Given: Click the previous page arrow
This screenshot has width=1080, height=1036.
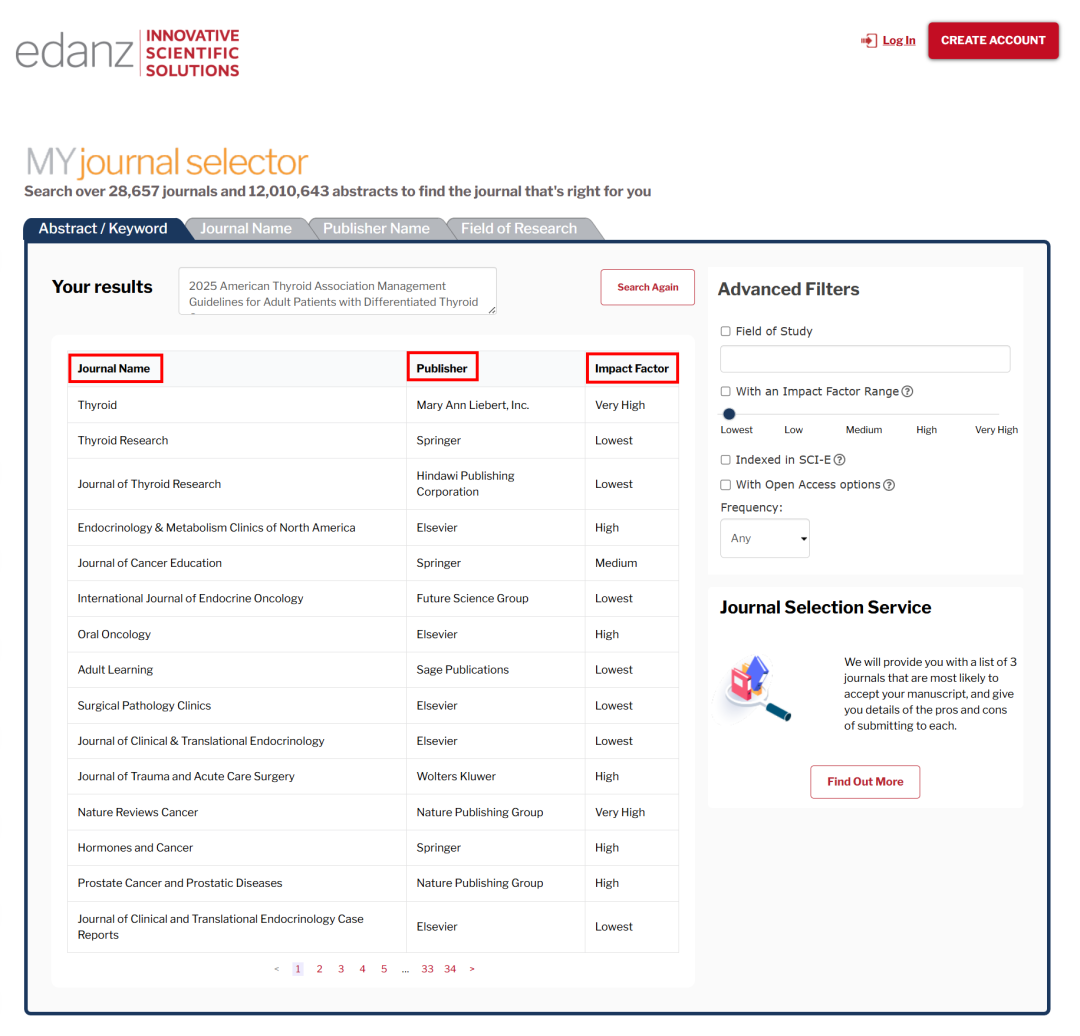Looking at the screenshot, I should coord(277,969).
